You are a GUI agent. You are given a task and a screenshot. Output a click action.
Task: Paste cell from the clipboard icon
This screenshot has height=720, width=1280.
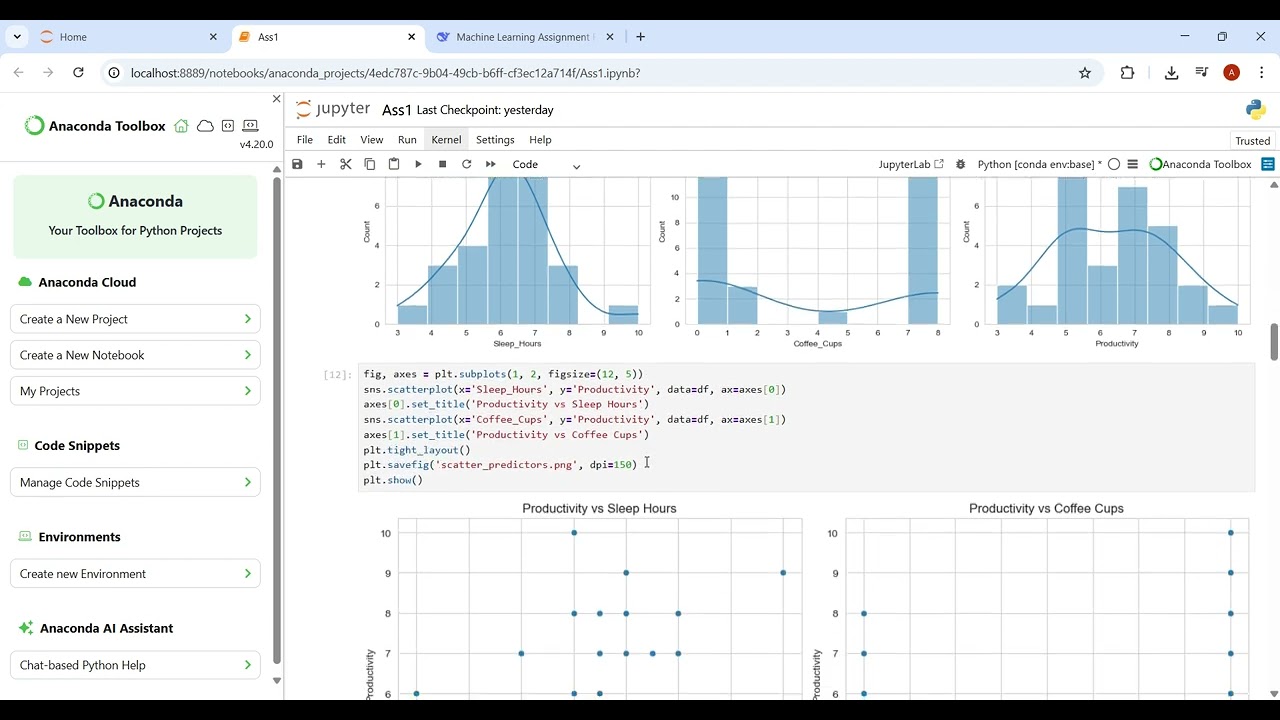(394, 164)
